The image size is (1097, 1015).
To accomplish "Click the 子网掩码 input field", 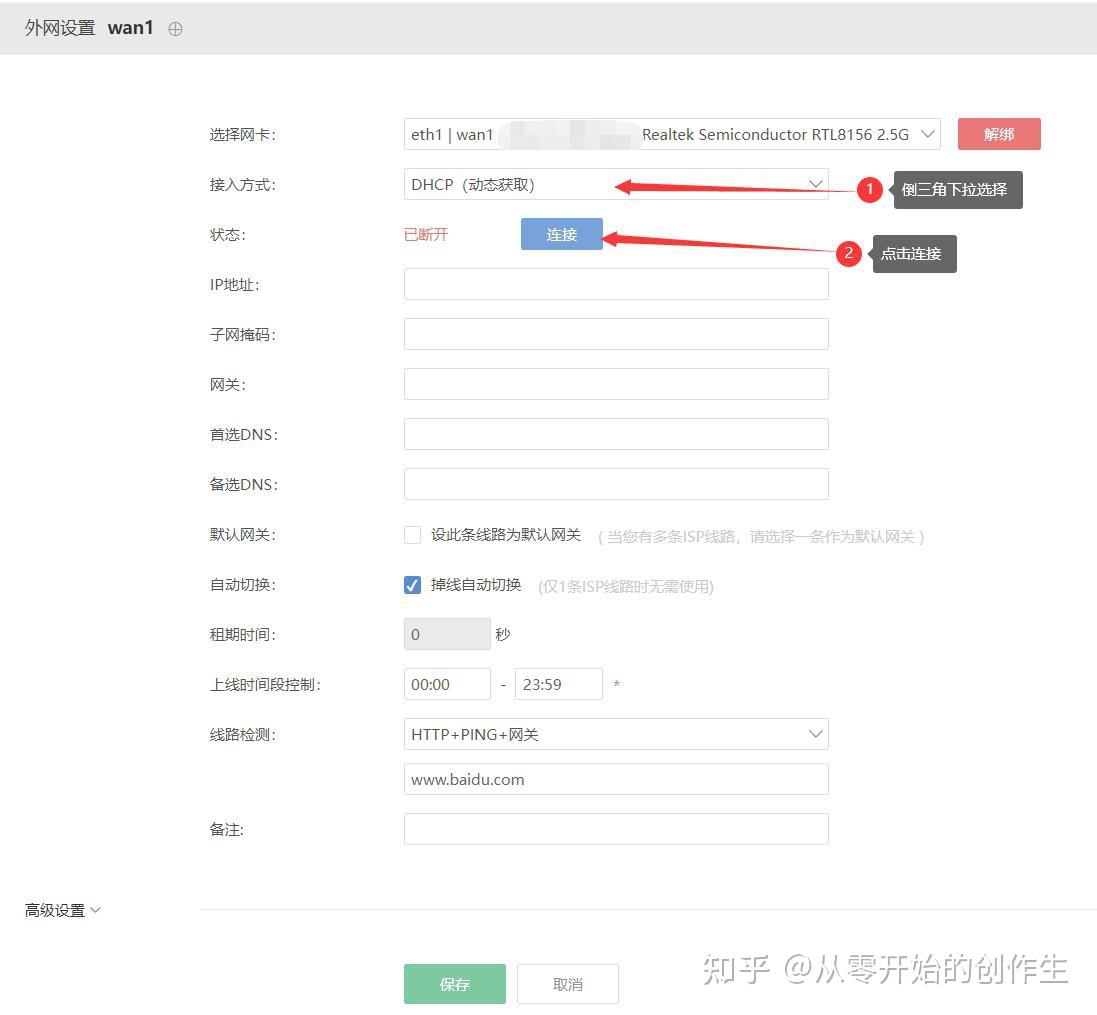I will coord(615,333).
